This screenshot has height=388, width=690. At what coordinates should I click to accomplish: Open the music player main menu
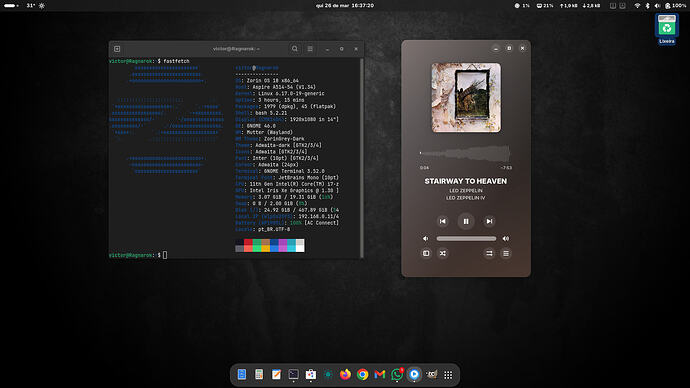click(x=506, y=253)
